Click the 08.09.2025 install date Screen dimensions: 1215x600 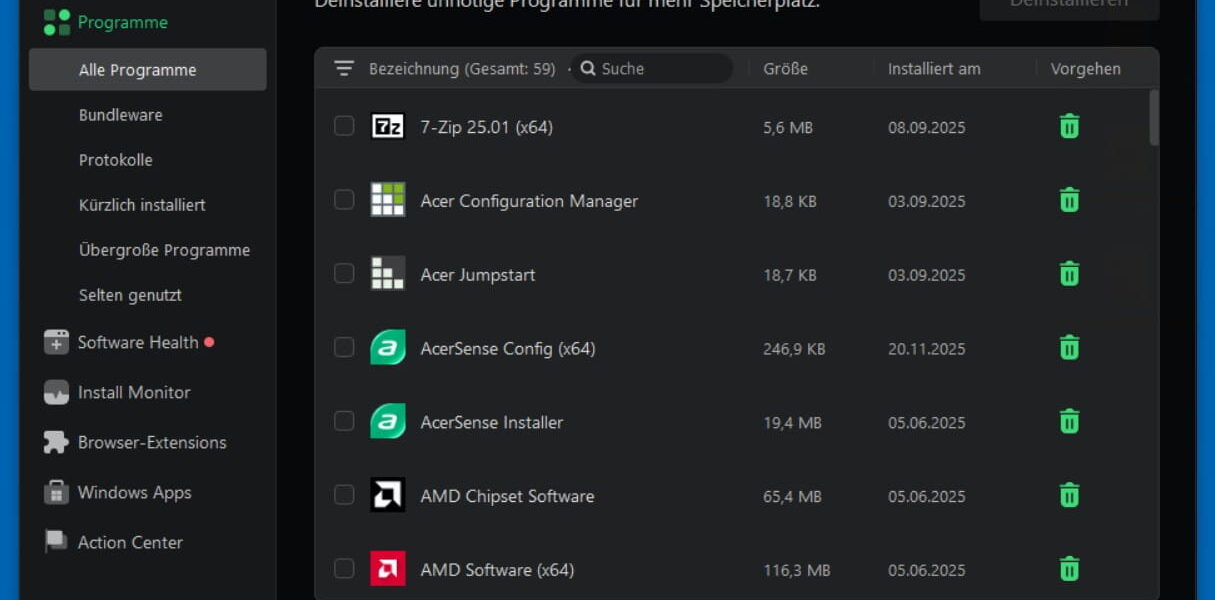(926, 127)
